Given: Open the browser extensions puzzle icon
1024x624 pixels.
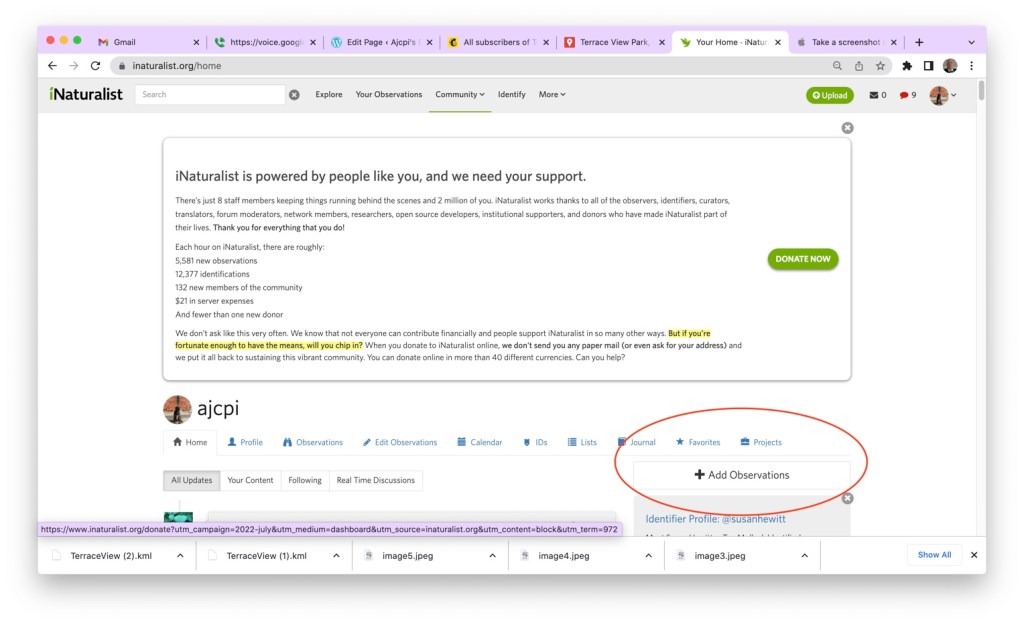Looking at the screenshot, I should tap(907, 66).
